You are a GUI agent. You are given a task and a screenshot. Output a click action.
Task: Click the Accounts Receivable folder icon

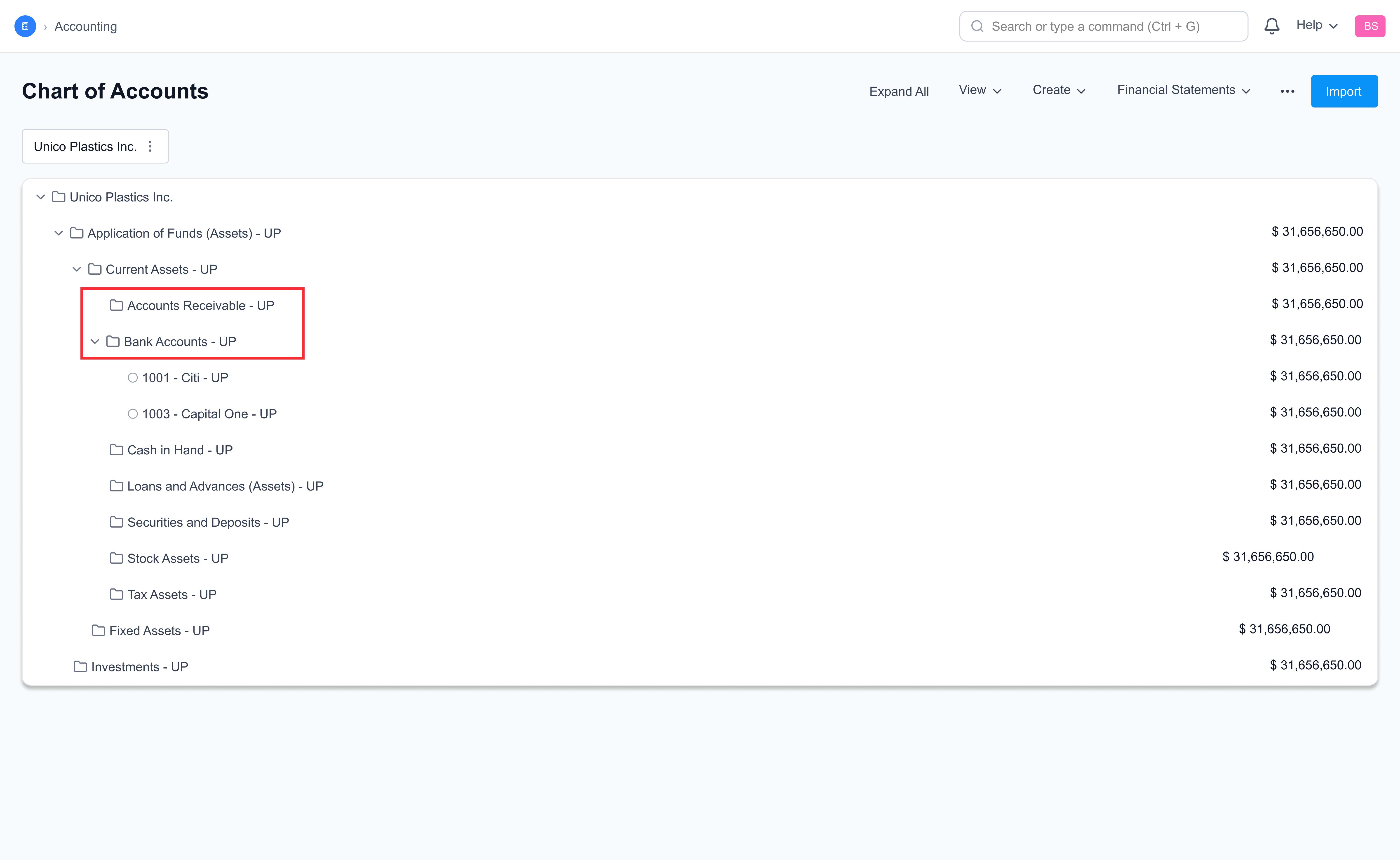tap(117, 305)
